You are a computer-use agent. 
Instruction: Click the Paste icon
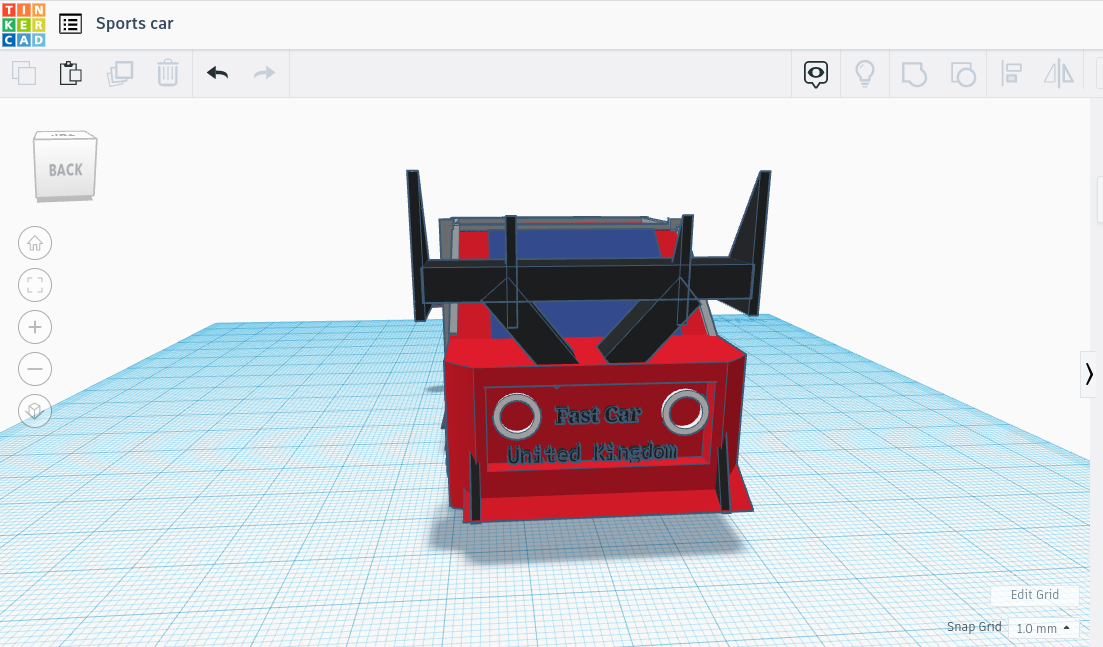[x=70, y=73]
